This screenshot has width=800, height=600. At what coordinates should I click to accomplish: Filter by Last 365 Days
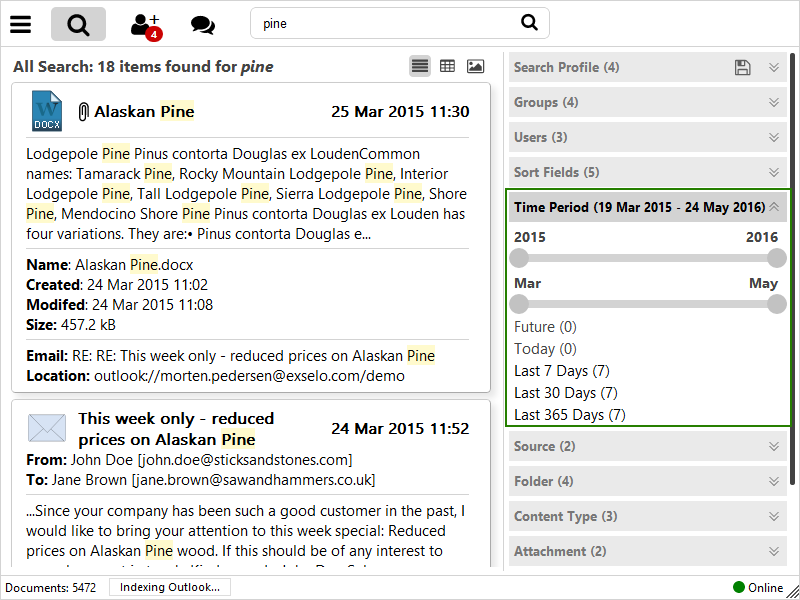tap(569, 415)
